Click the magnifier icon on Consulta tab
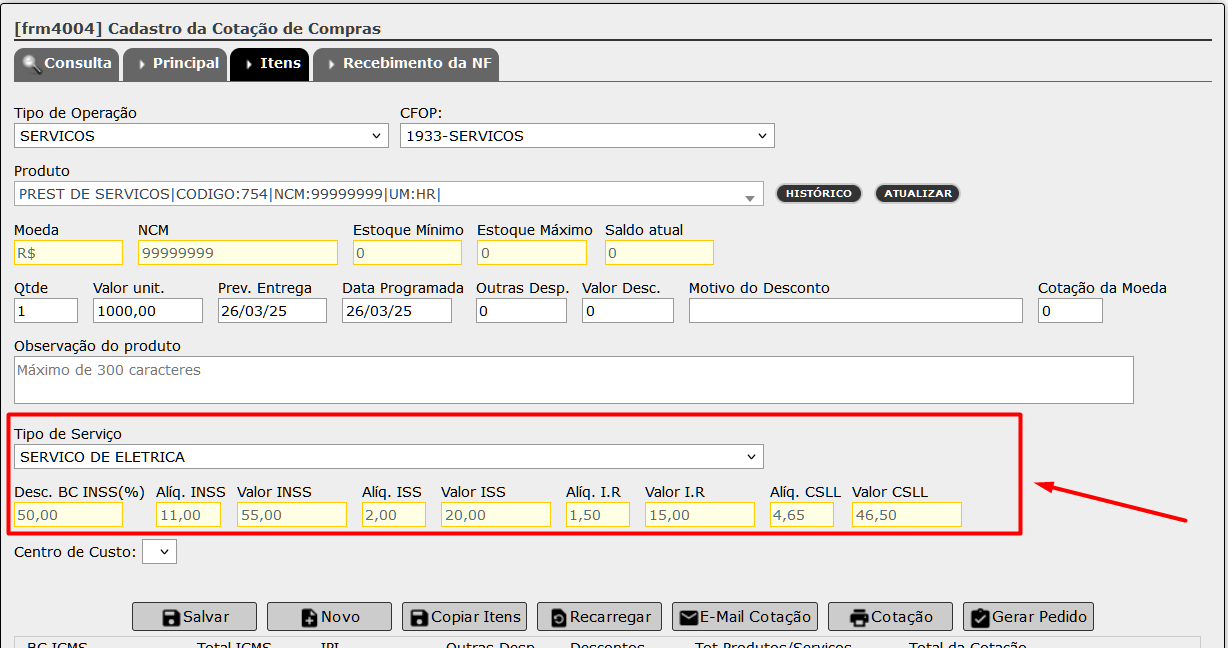Screen dimensions: 1228x648 32,64
